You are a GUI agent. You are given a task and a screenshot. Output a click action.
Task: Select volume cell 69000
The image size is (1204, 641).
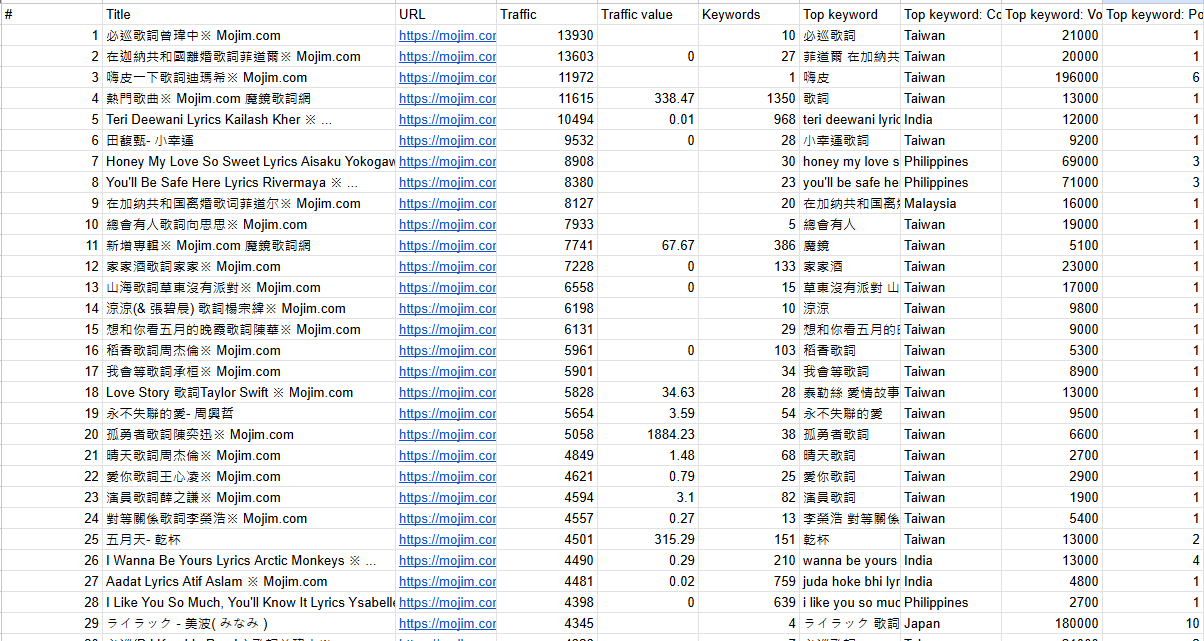click(1052, 161)
